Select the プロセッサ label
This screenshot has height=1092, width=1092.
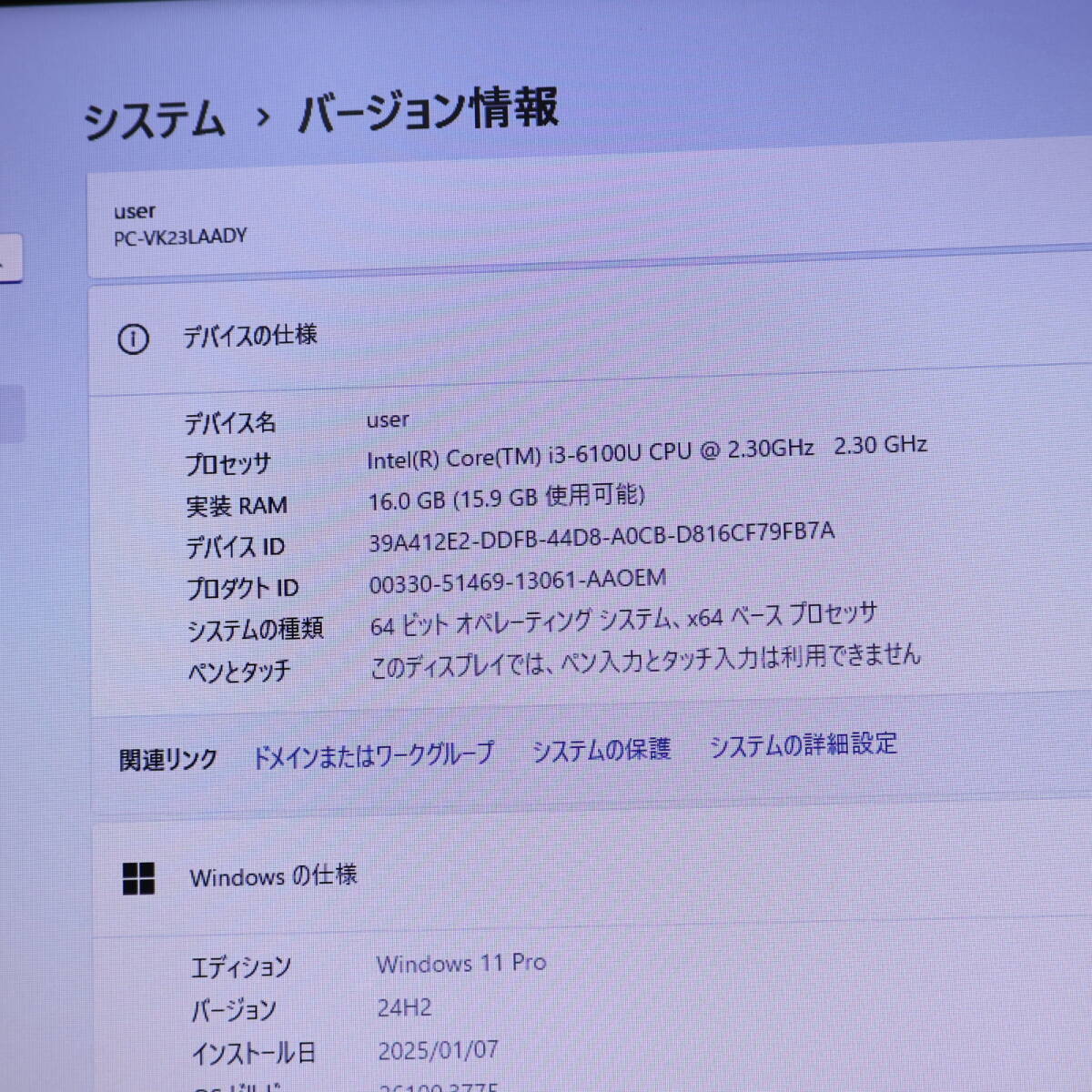[228, 464]
